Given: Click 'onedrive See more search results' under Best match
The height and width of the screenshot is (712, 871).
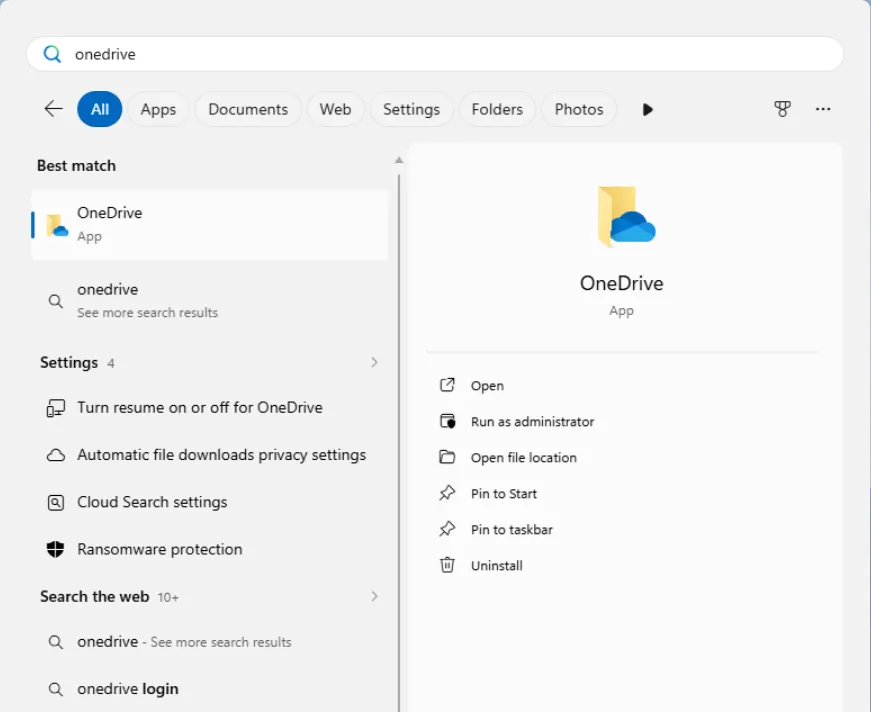Looking at the screenshot, I should click(209, 300).
